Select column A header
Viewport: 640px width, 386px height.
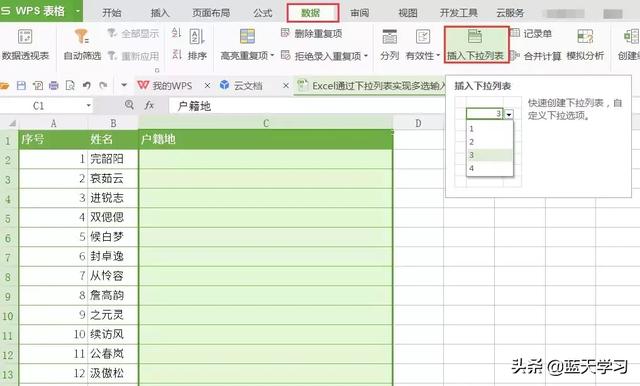(53, 123)
